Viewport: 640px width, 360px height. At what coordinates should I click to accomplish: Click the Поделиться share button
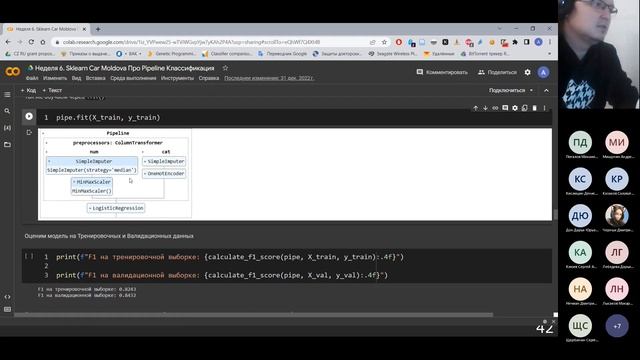click(497, 72)
